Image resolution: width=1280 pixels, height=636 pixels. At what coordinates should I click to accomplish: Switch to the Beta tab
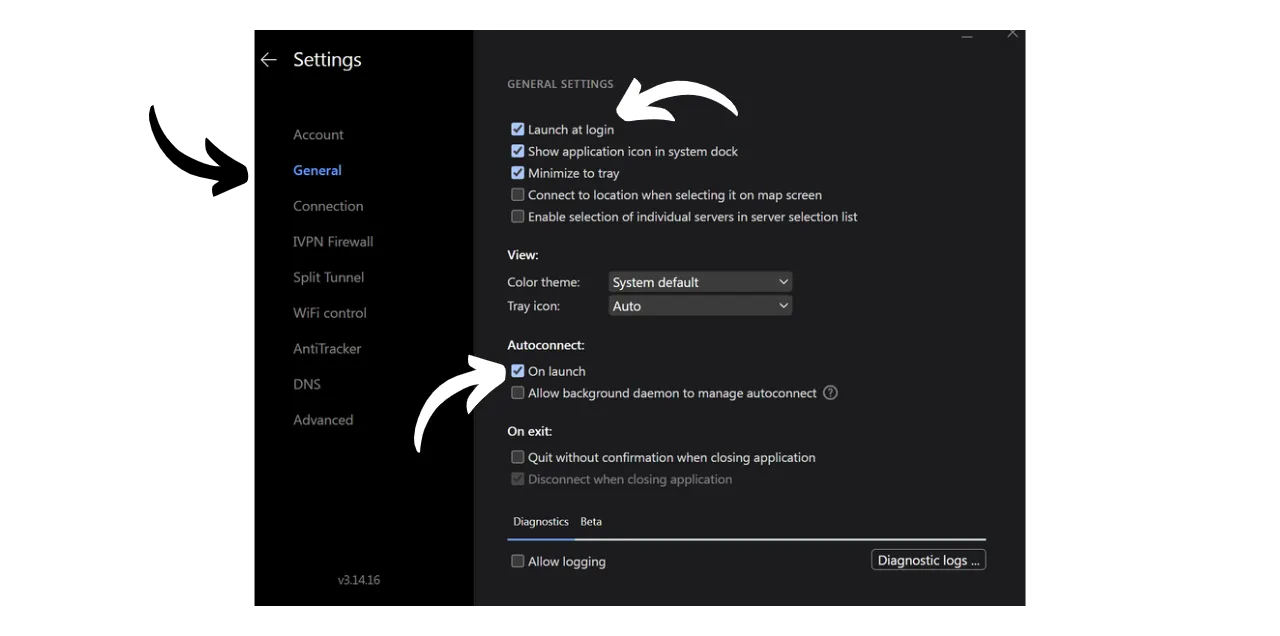pyautogui.click(x=591, y=522)
